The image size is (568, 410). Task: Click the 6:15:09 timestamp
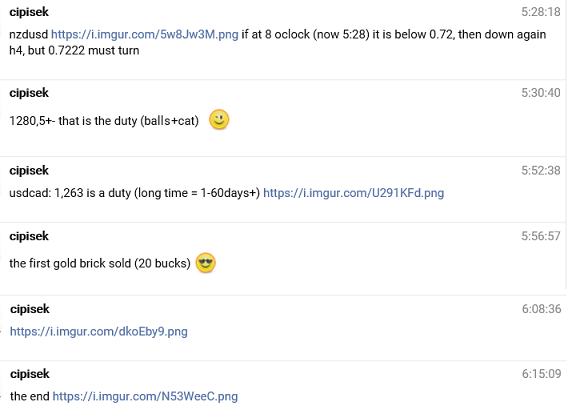point(542,374)
